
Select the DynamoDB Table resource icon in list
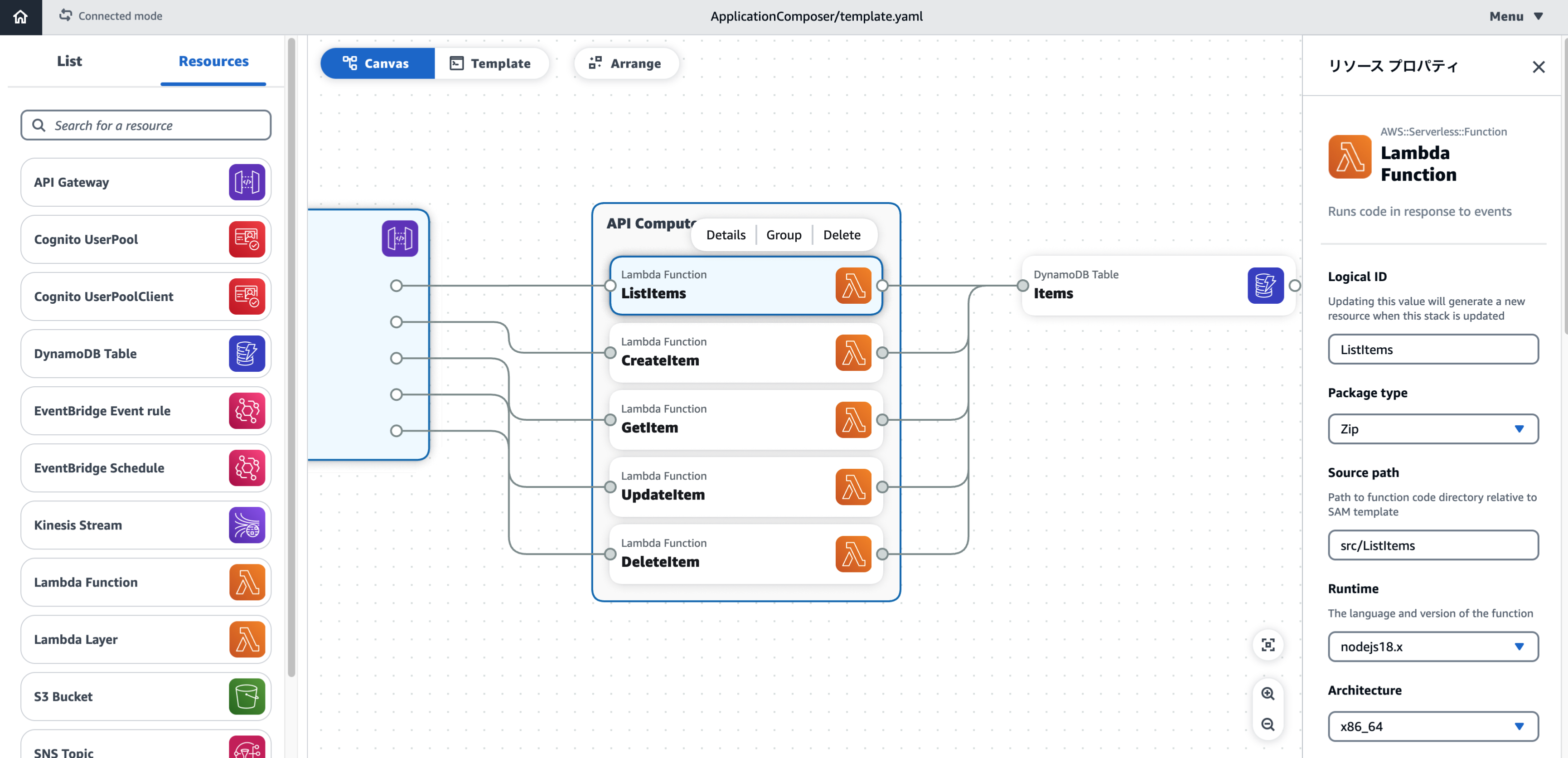click(247, 354)
